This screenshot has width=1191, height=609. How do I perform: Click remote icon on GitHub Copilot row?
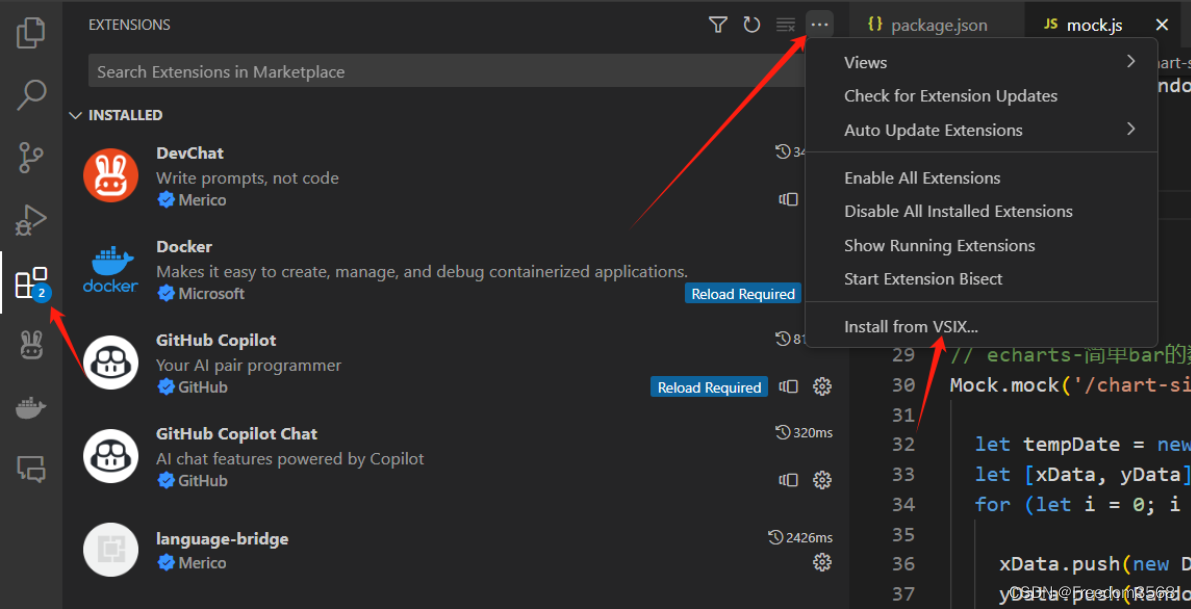788,387
